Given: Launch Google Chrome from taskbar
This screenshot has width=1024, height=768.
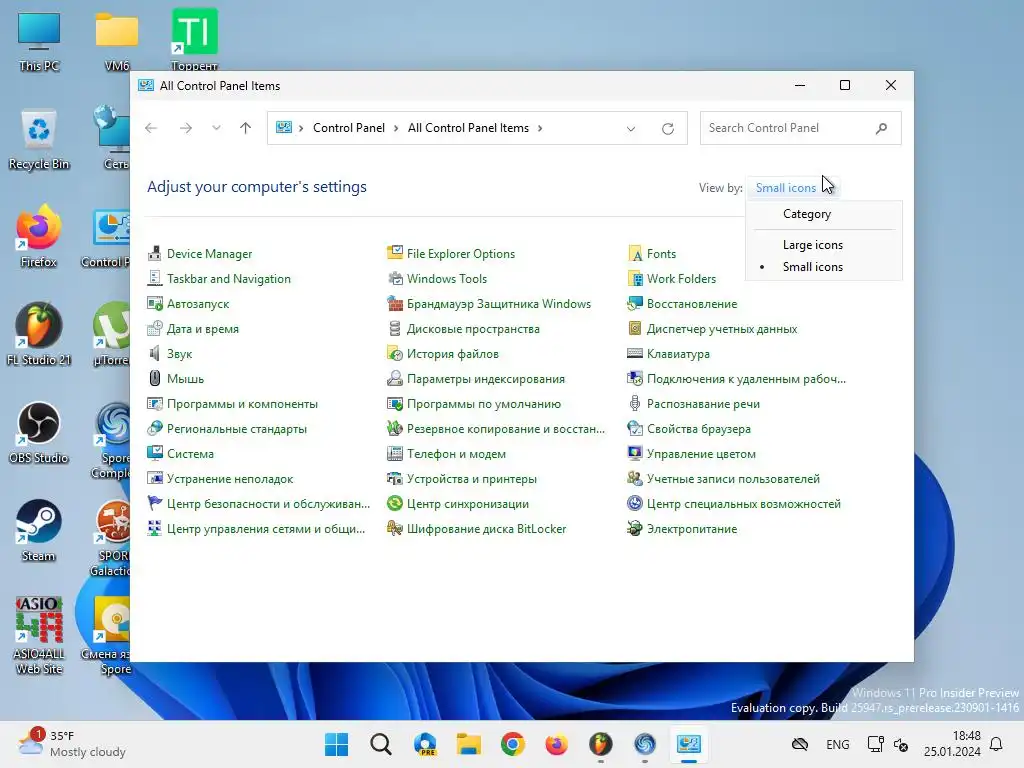Looking at the screenshot, I should (x=513, y=744).
